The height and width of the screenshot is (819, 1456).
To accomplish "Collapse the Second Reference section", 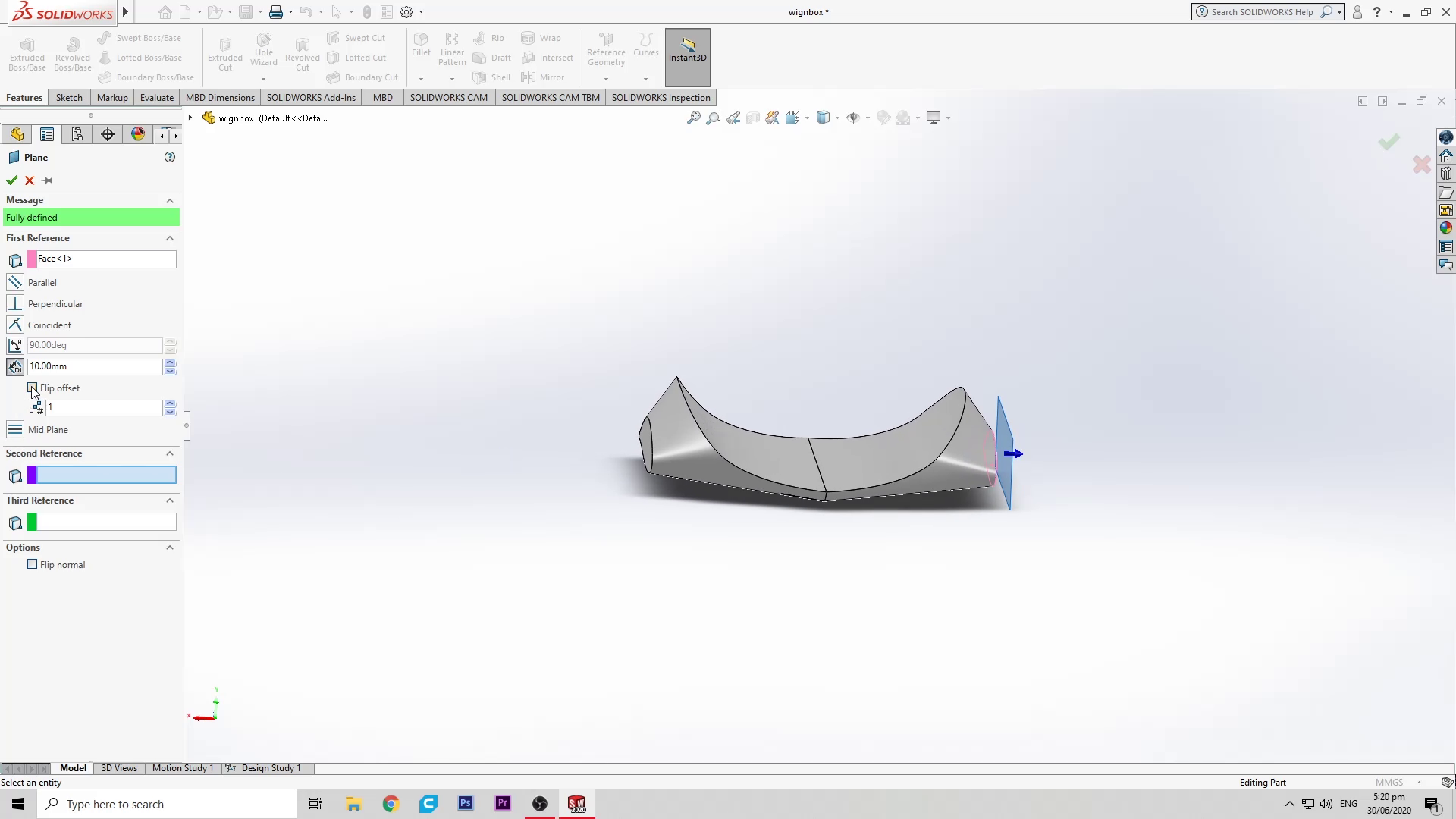I will point(170,453).
